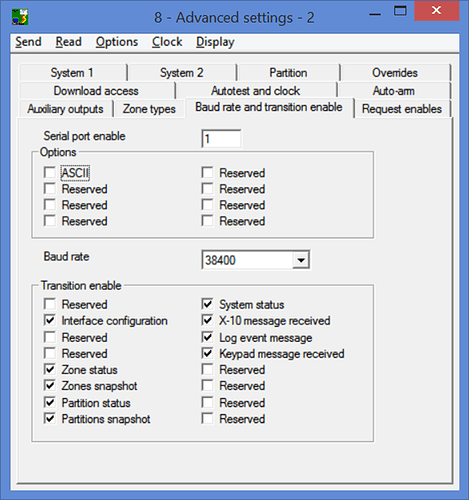Select Baud rate and transition enable tab

(269, 107)
